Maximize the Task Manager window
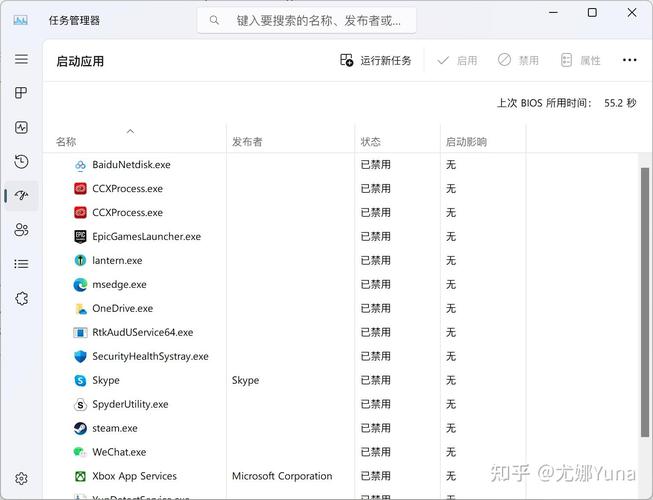The height and width of the screenshot is (500, 653). point(592,12)
